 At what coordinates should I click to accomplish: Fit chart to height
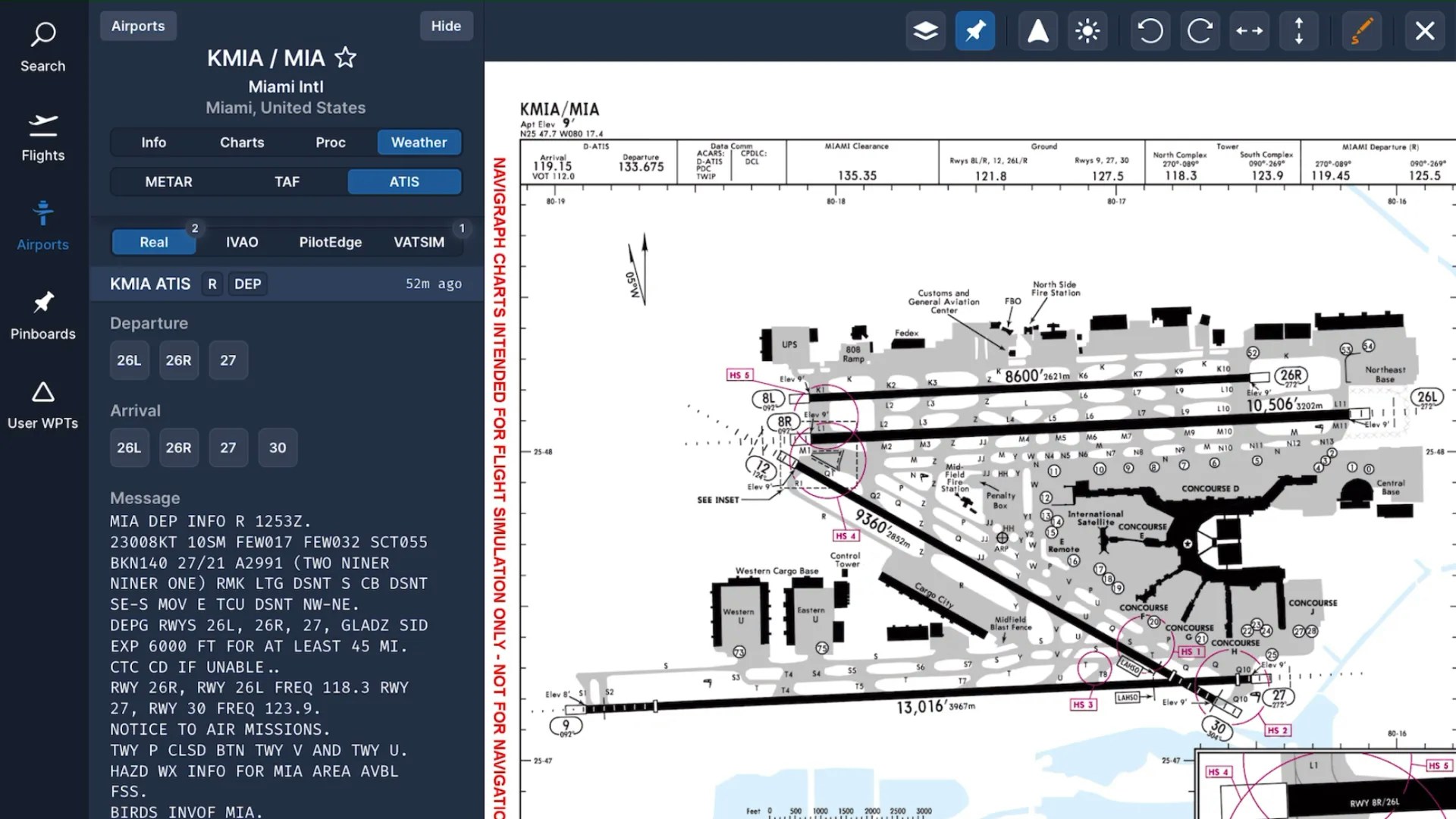pyautogui.click(x=1299, y=31)
